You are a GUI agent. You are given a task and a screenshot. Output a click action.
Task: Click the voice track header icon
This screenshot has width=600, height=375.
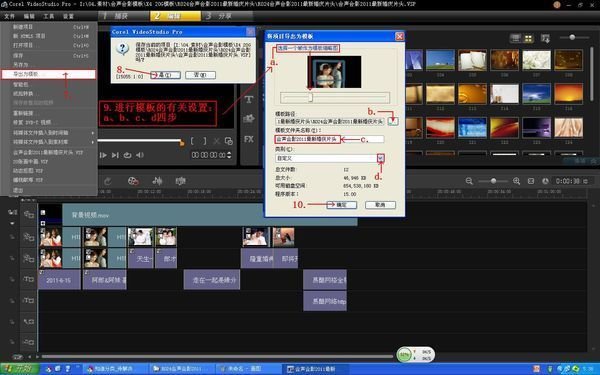(x=29, y=322)
